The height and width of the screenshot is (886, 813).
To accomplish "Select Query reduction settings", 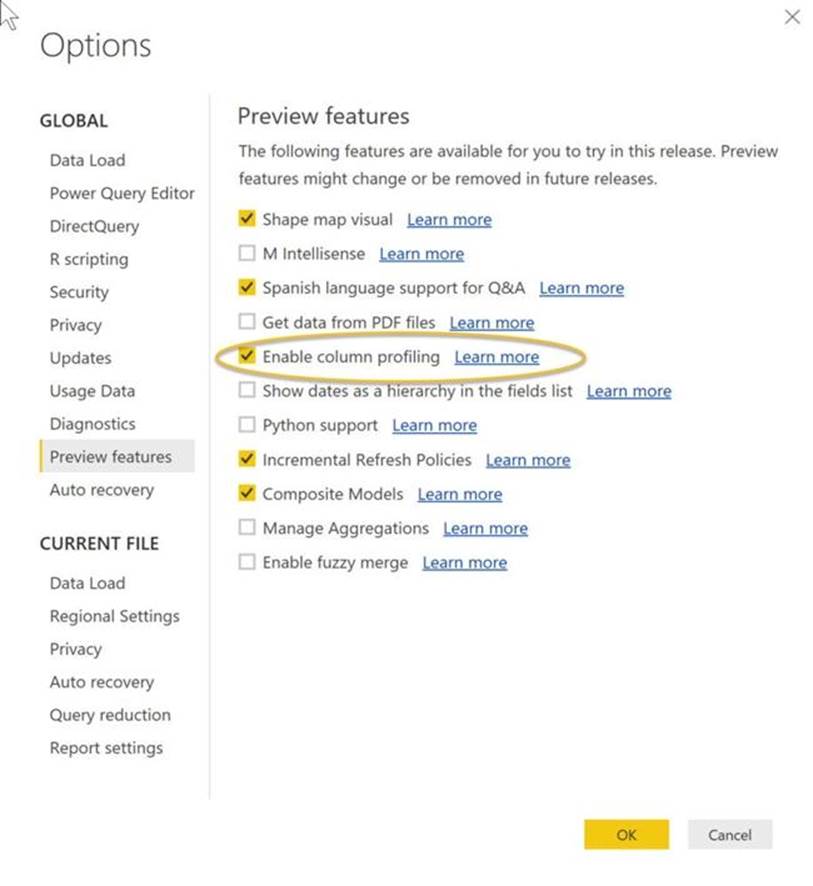I will click(110, 715).
